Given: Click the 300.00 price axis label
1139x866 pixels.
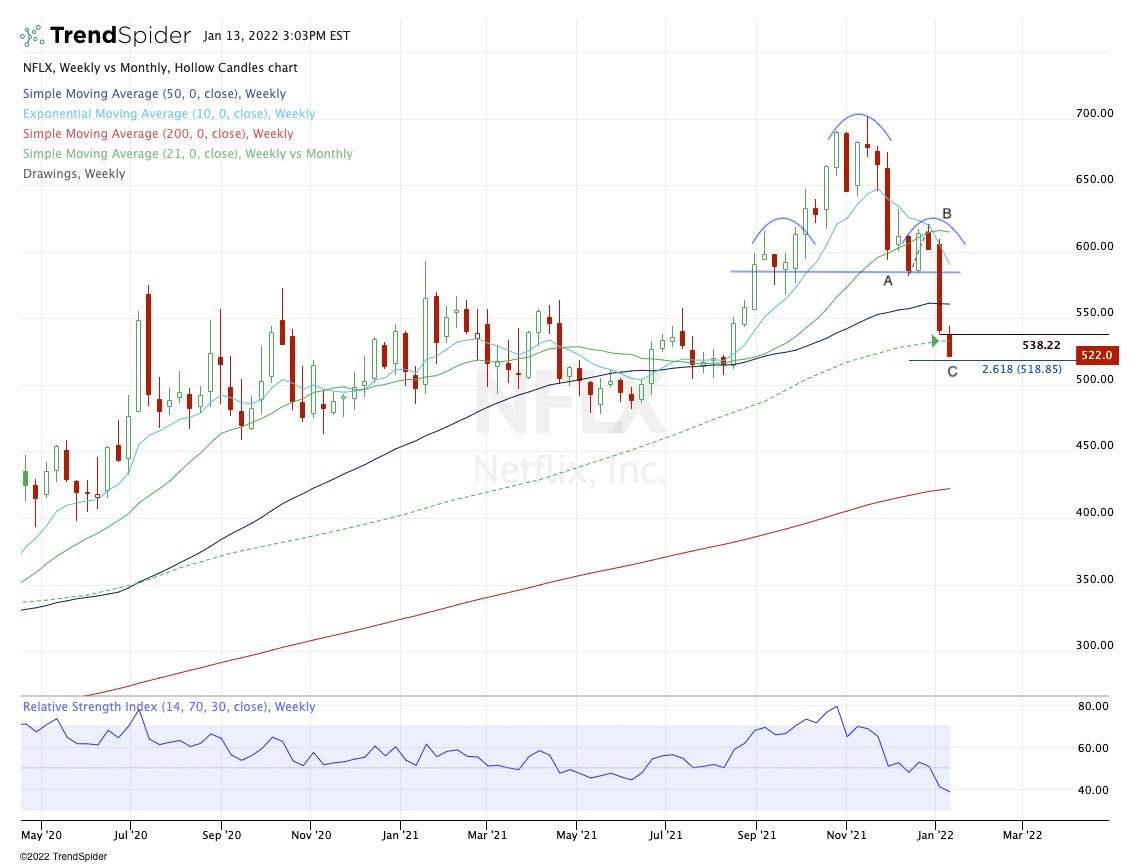Looking at the screenshot, I should click(1095, 645).
